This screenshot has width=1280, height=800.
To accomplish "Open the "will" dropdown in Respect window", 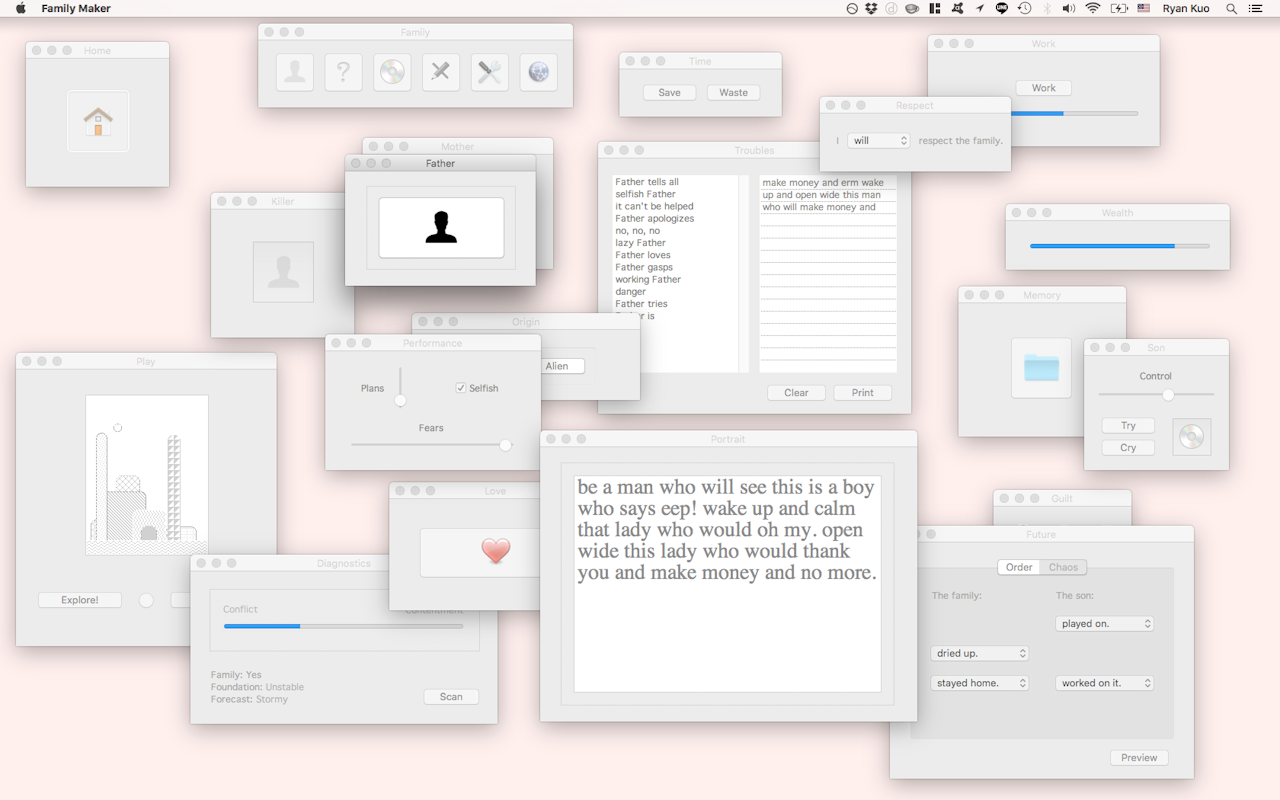I will 878,141.
